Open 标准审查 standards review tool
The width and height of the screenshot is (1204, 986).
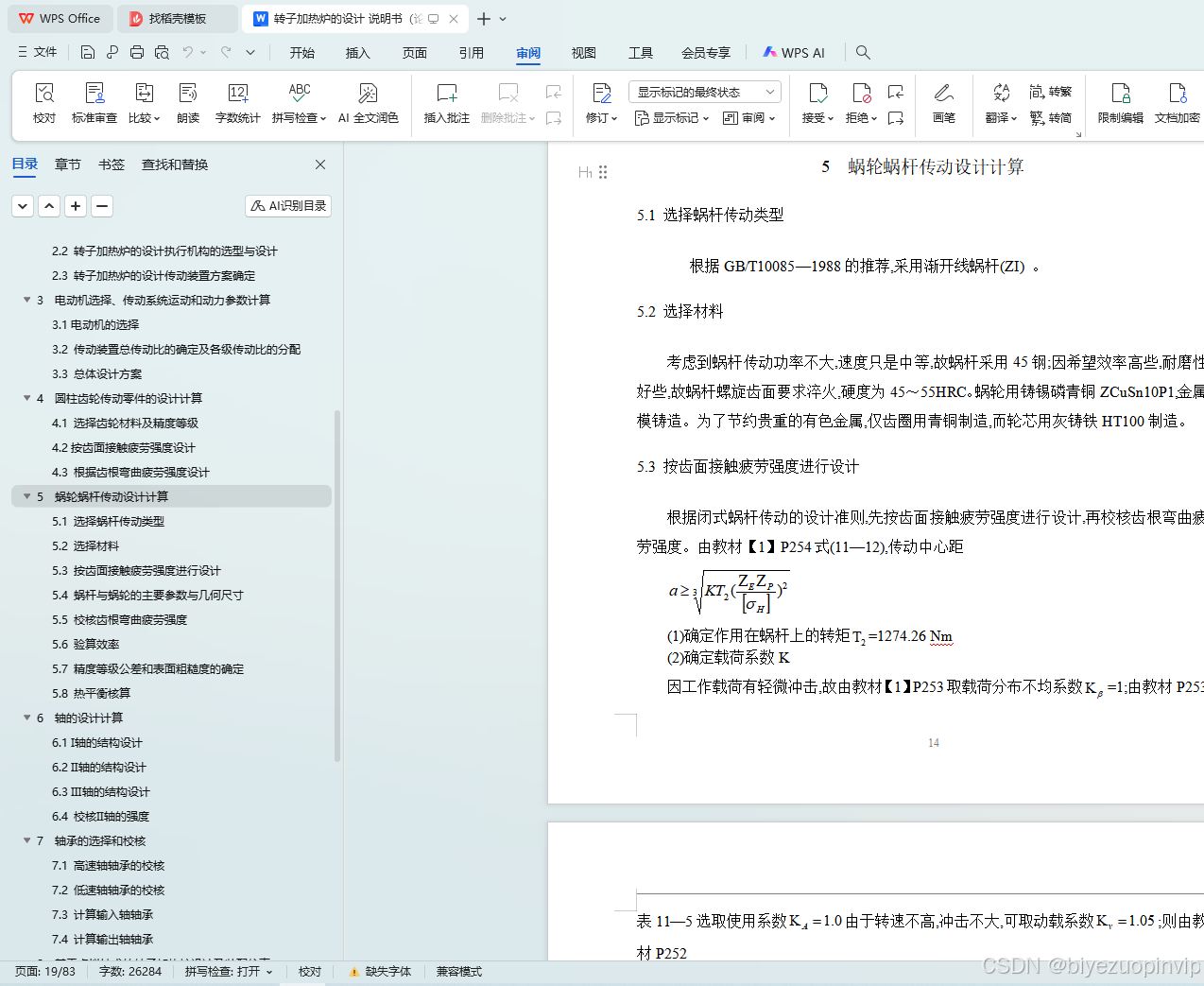95,103
